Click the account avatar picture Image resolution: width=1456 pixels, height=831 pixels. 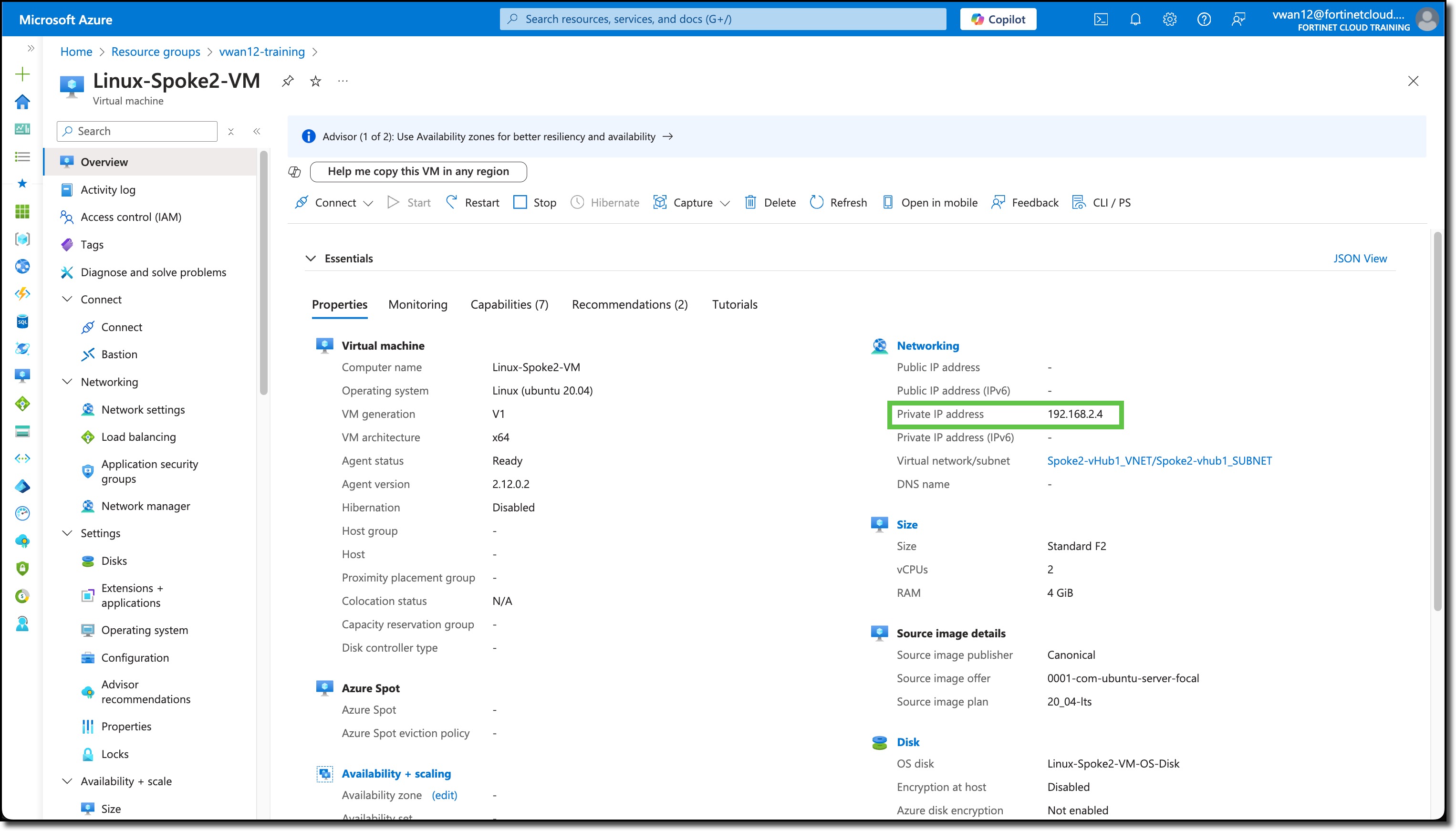point(1427,20)
